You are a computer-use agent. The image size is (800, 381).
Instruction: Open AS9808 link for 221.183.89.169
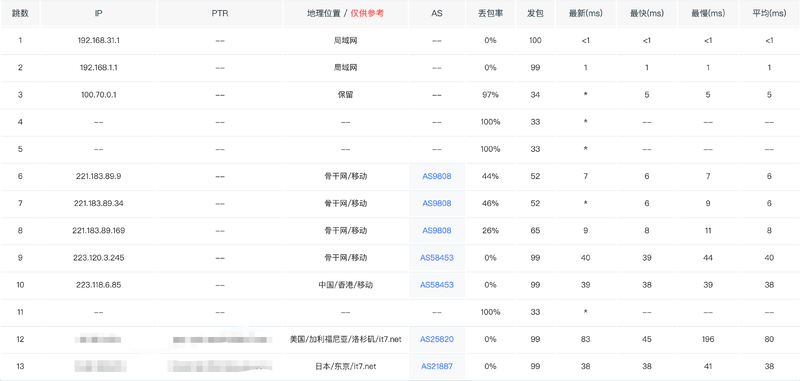point(437,231)
